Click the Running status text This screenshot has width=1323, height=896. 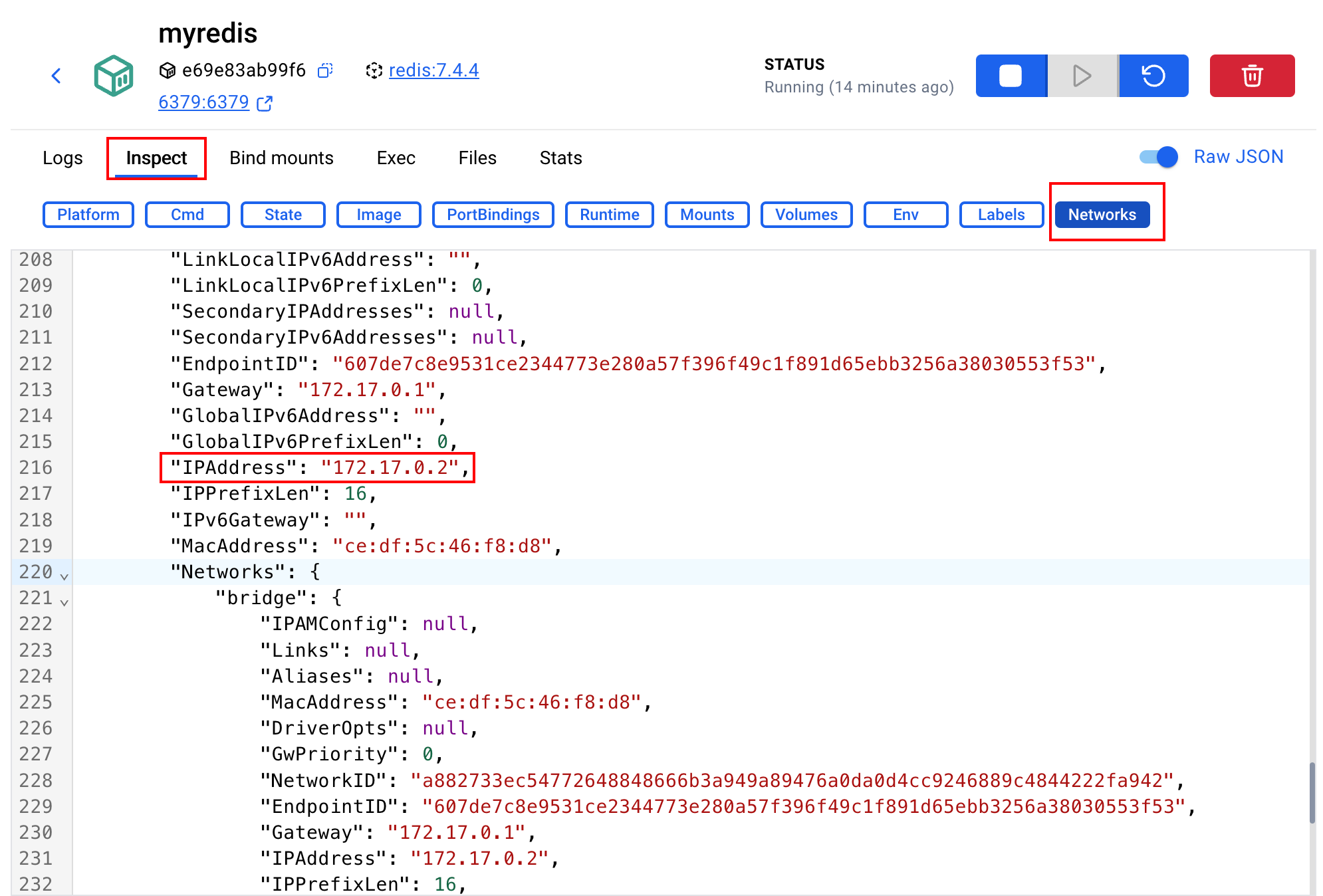click(859, 88)
